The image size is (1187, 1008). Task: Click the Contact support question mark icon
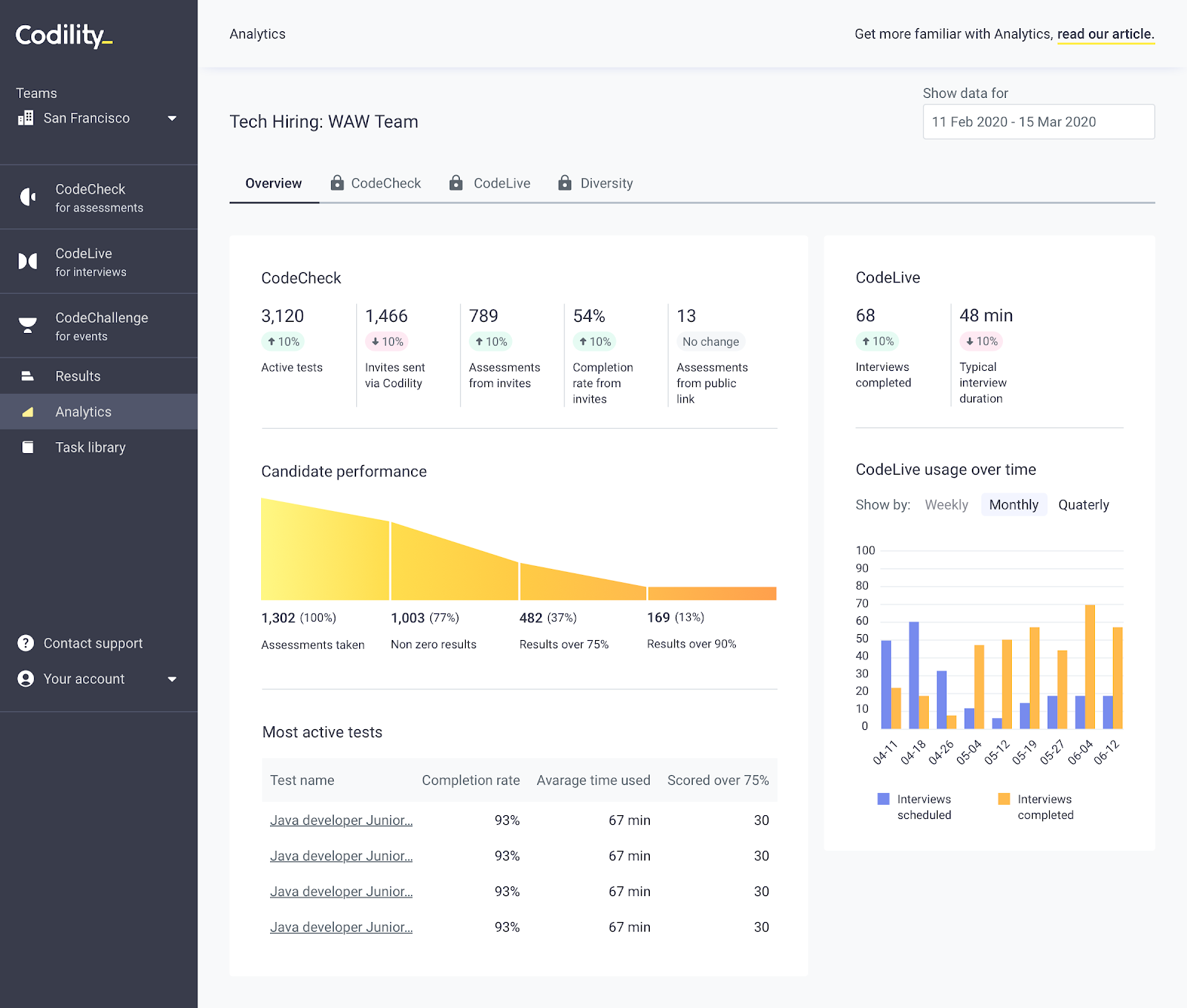click(x=26, y=643)
